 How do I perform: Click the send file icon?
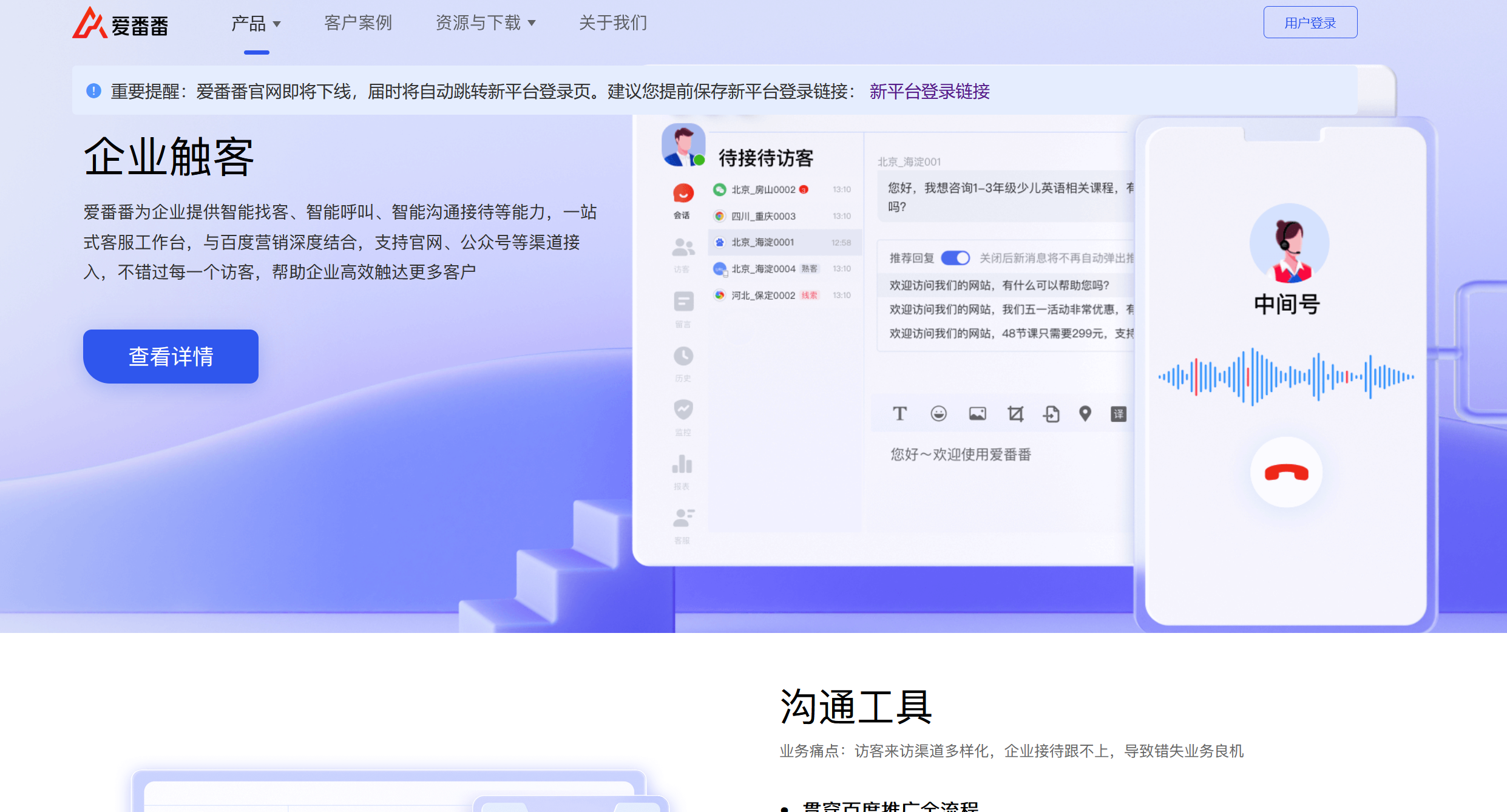pyautogui.click(x=1051, y=414)
